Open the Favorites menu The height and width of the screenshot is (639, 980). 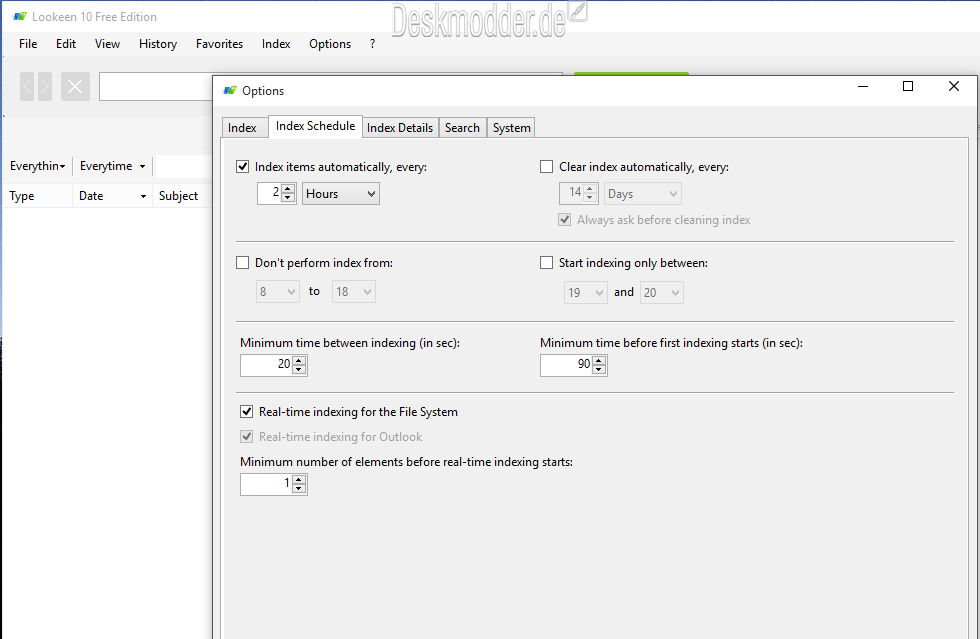219,44
